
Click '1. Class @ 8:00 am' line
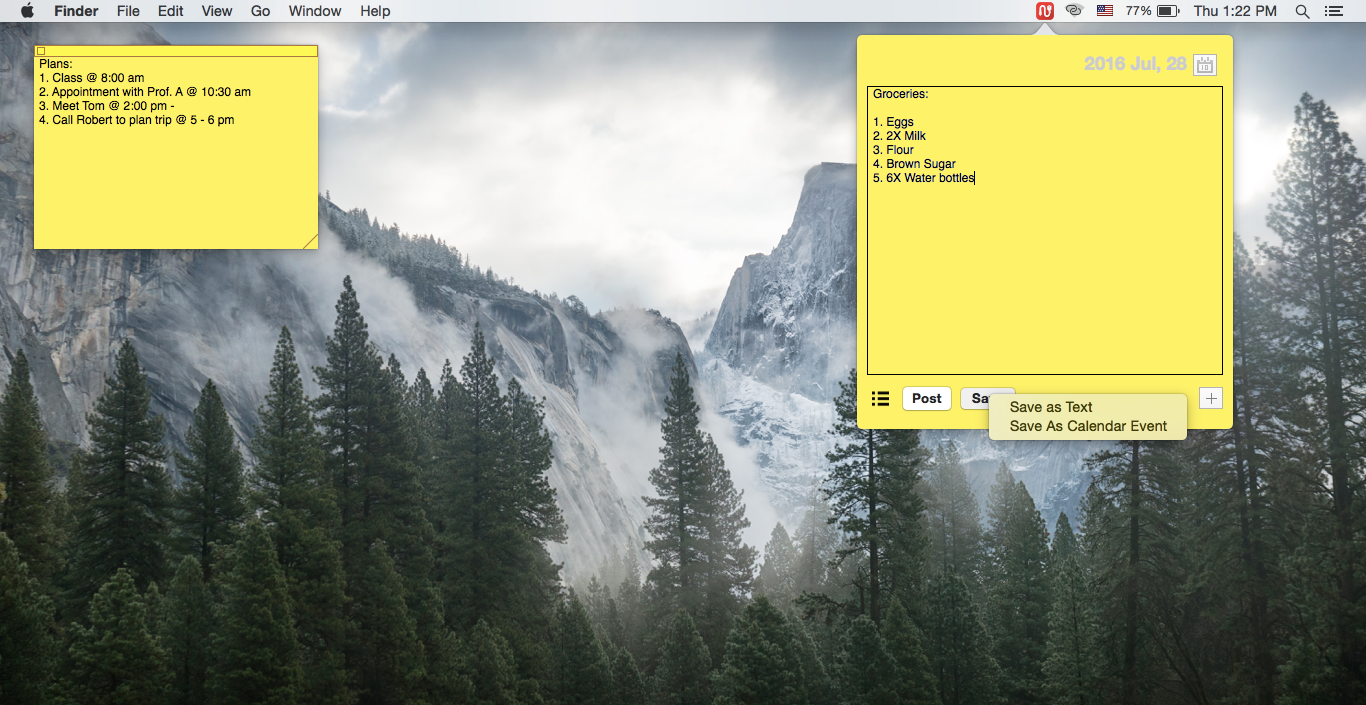click(x=91, y=78)
